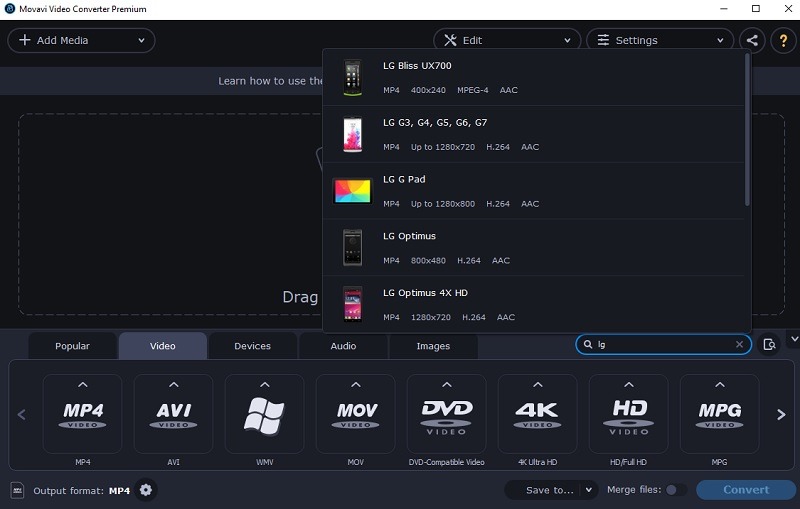
Task: Click the LG Optimus phone thumbnail
Action: [353, 248]
